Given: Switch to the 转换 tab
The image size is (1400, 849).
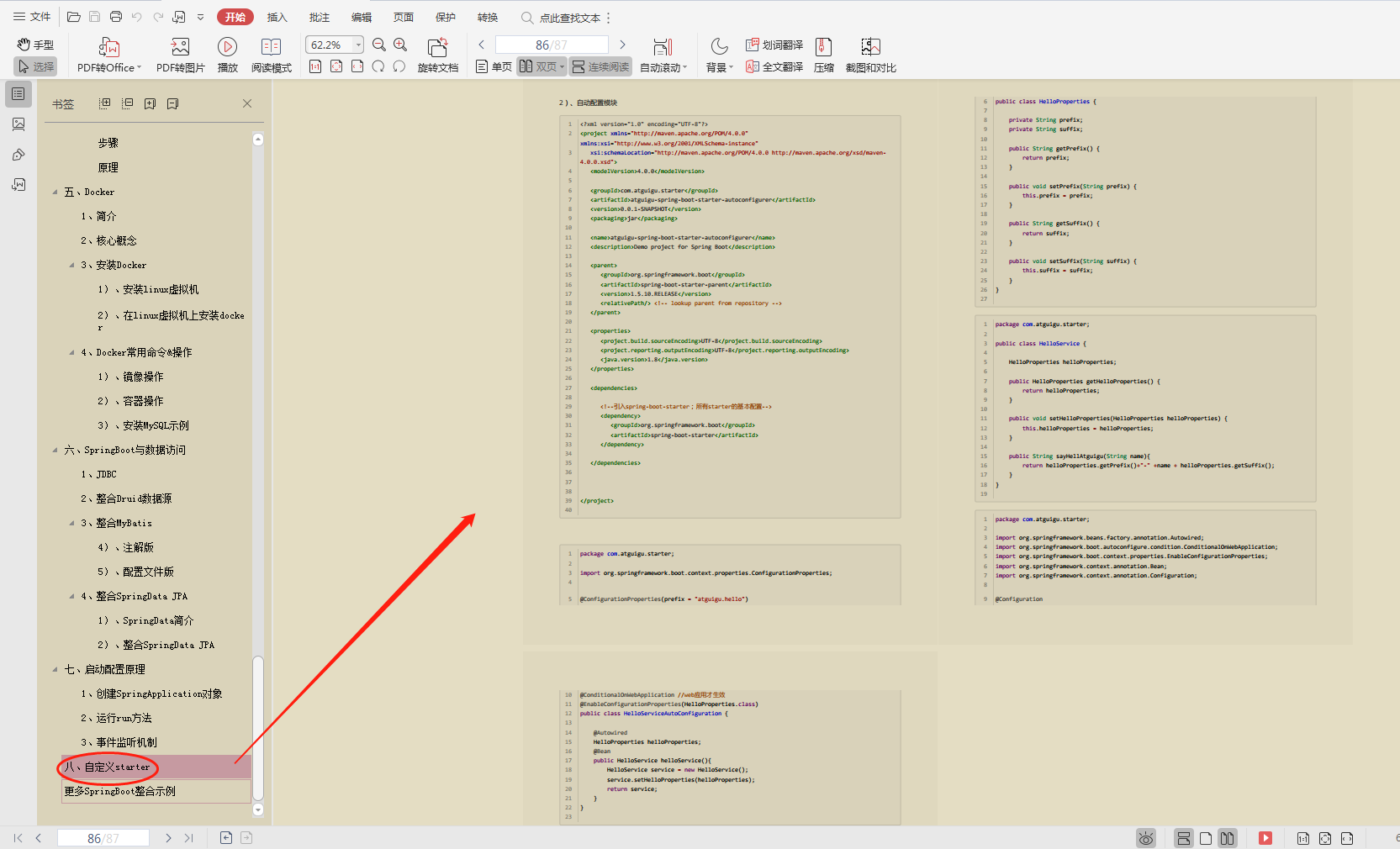Looking at the screenshot, I should (487, 17).
